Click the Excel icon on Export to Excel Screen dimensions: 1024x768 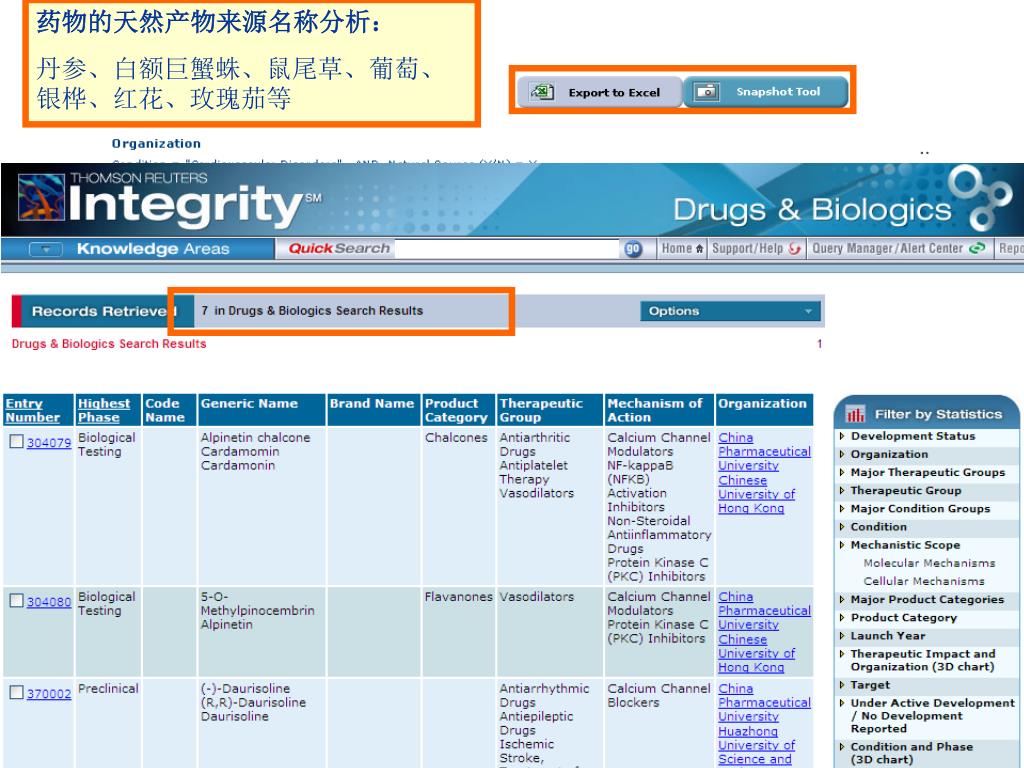(542, 92)
